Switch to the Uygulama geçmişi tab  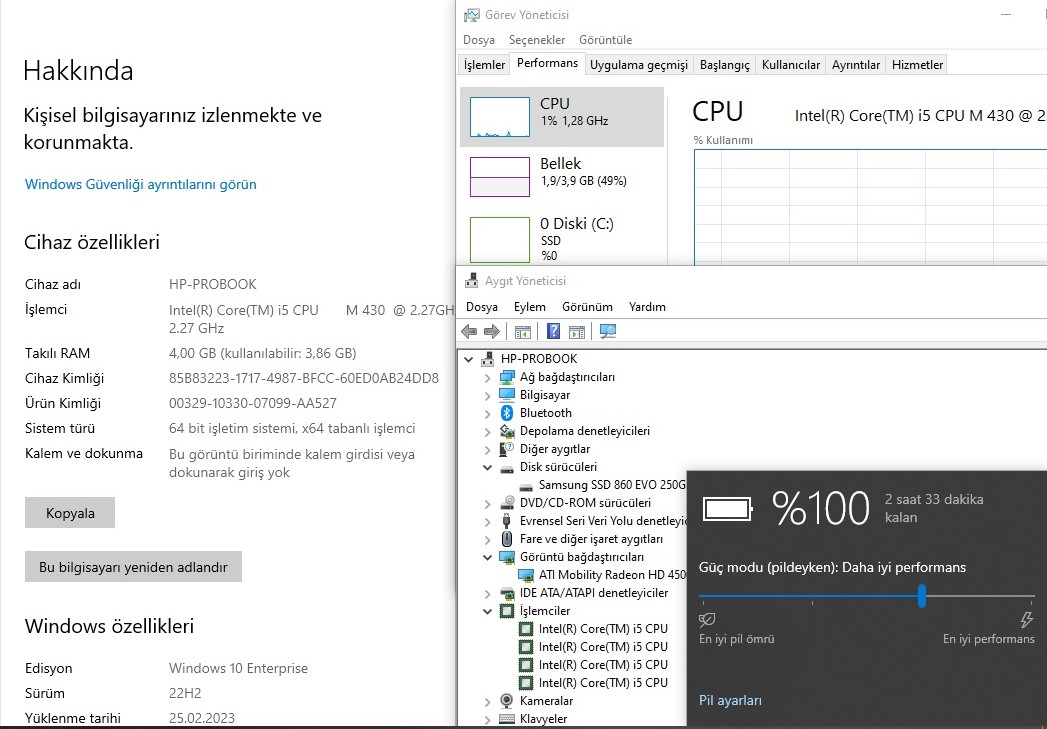(639, 65)
